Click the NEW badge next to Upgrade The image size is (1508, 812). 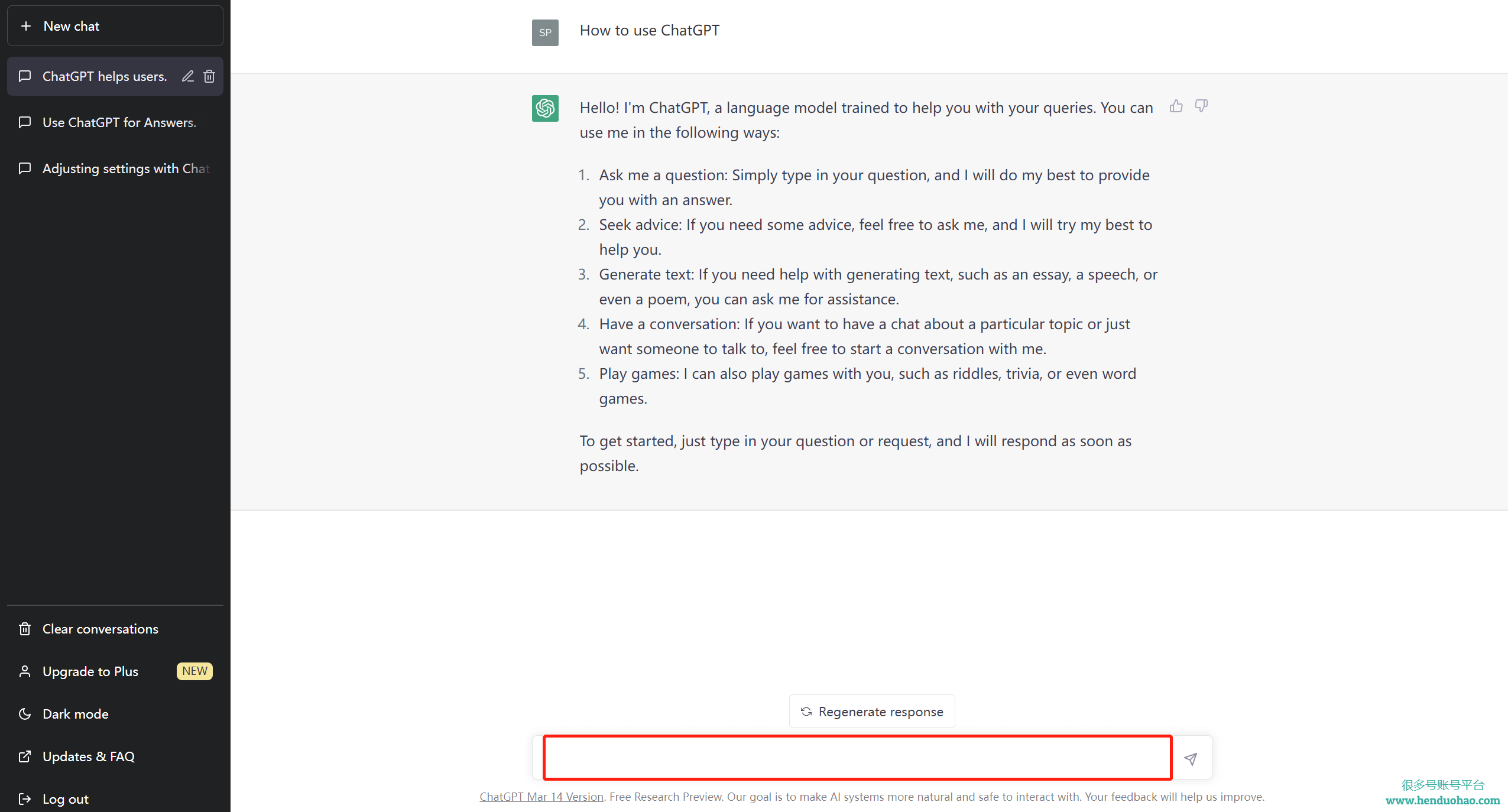[x=194, y=671]
